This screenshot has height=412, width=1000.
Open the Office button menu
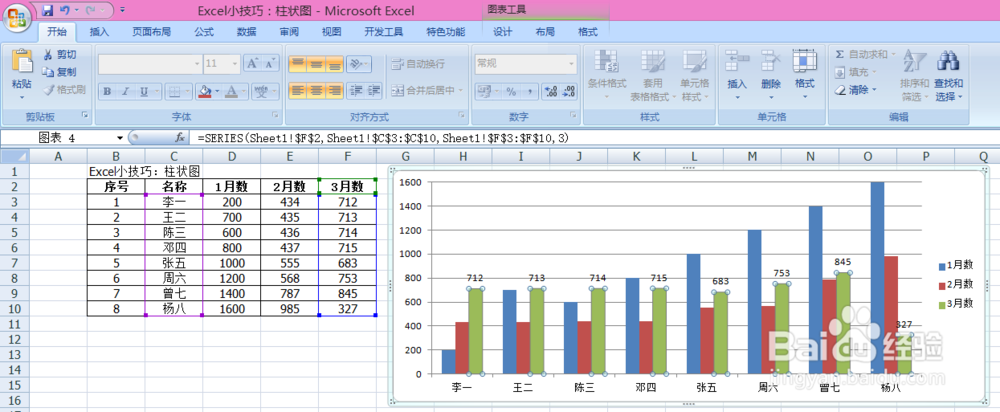18,18
